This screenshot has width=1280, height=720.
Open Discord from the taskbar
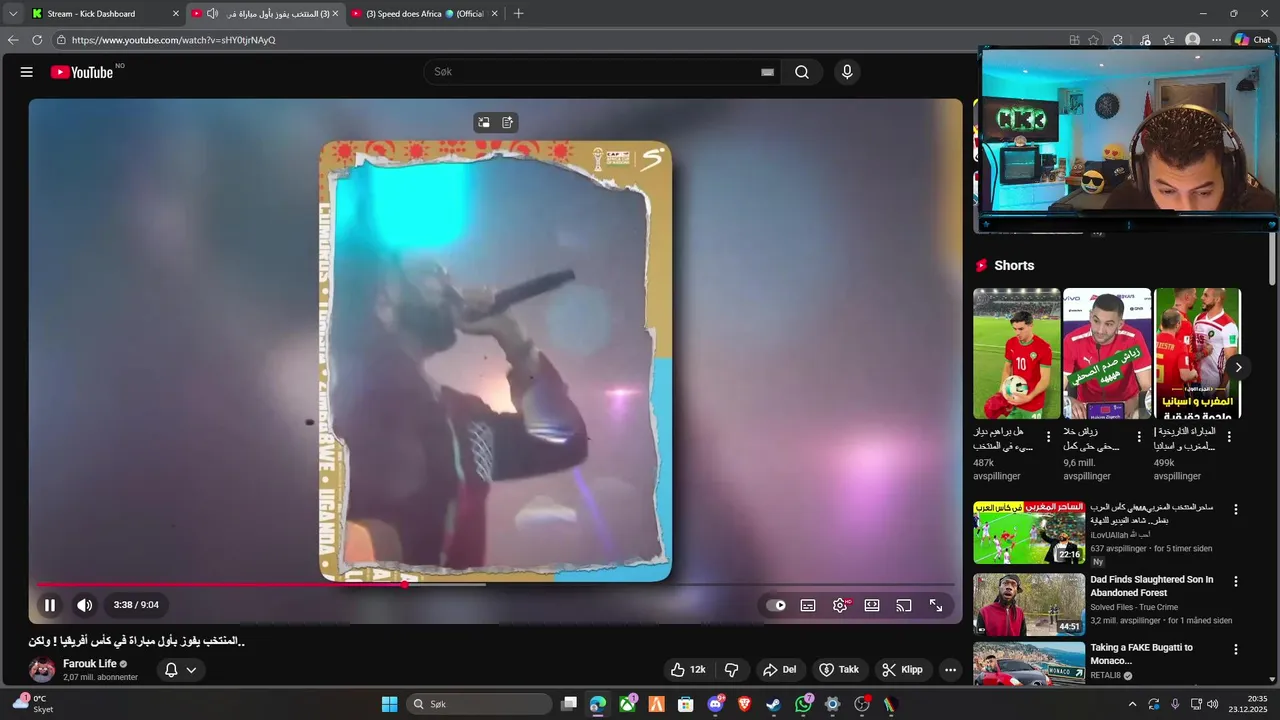(x=715, y=704)
